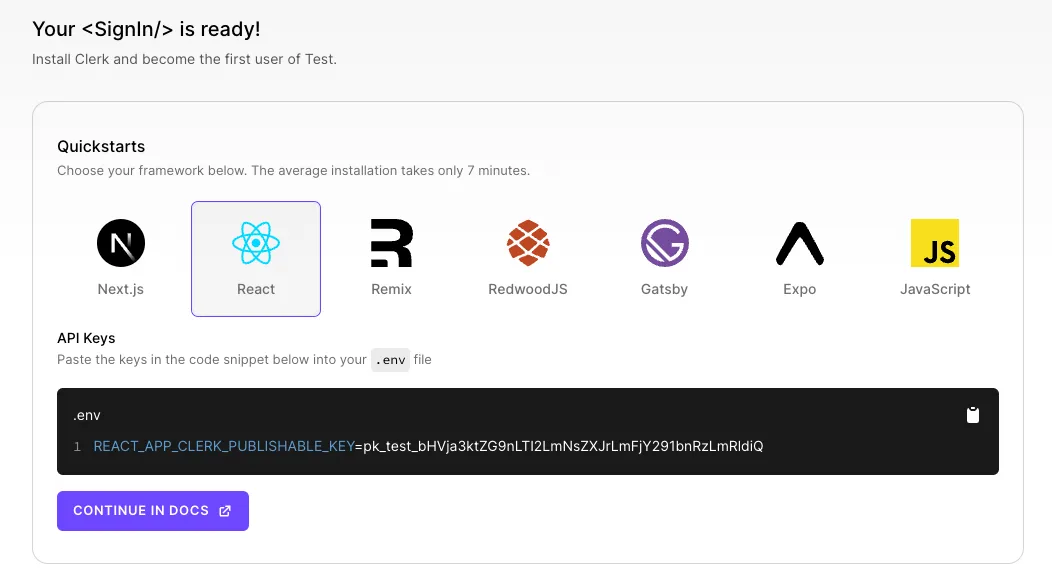Click the .env filename in code block header

click(x=87, y=415)
